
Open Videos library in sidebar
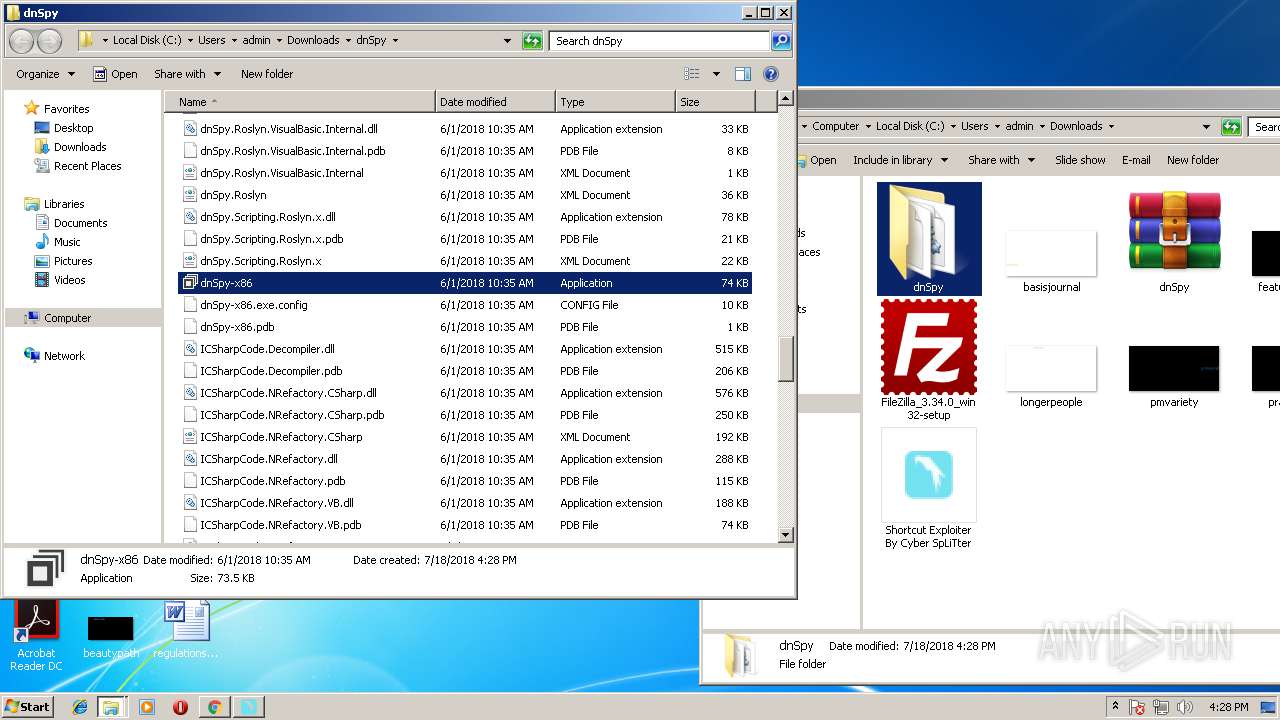pos(69,280)
